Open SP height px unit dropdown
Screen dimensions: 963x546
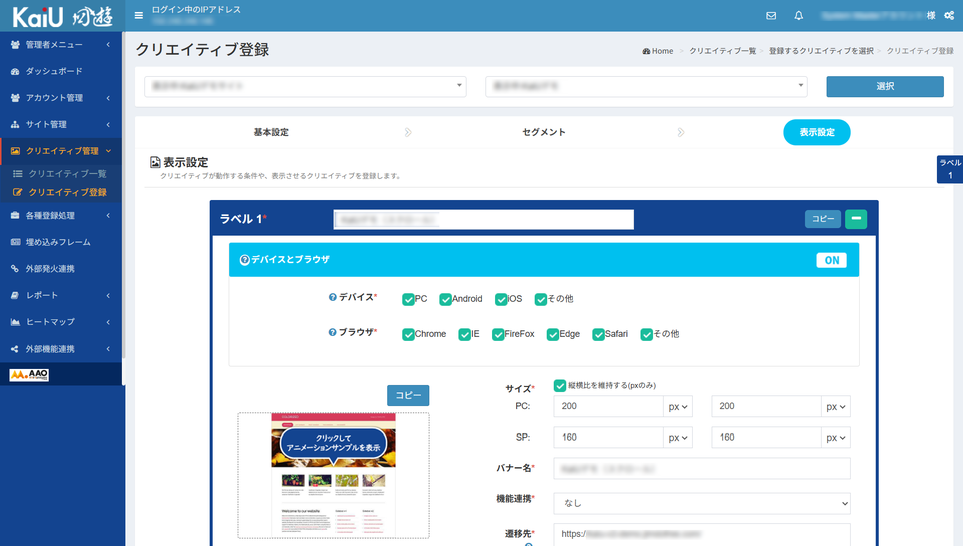(x=836, y=438)
